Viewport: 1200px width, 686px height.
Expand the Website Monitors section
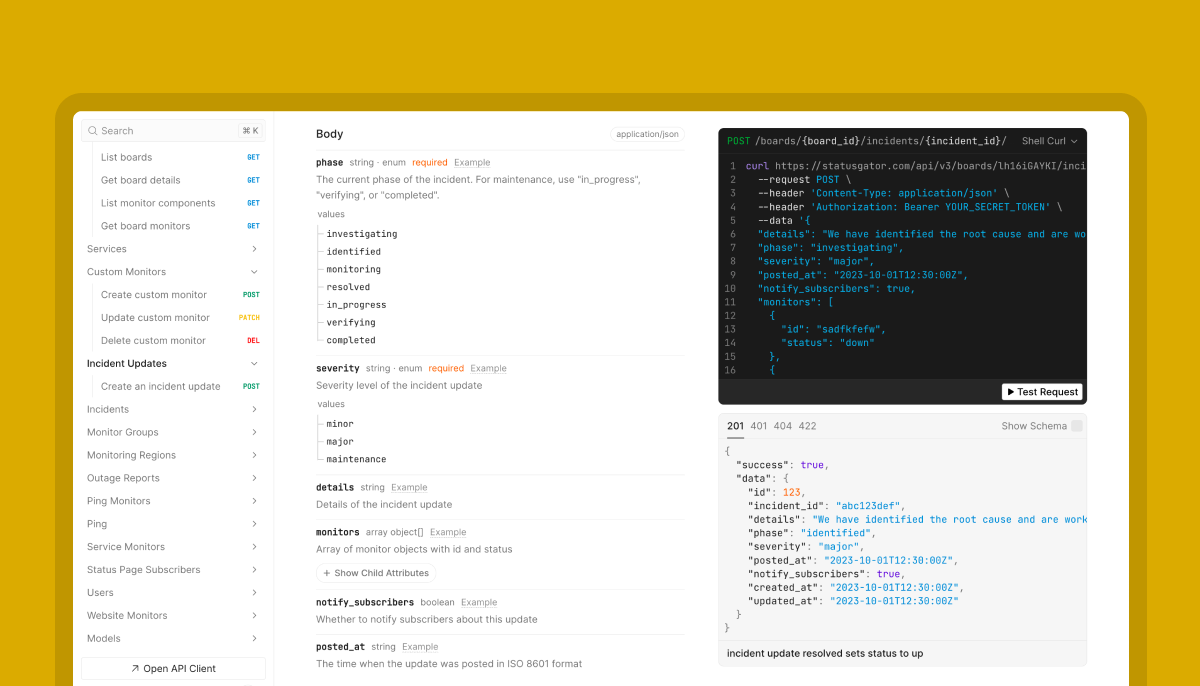click(x=254, y=616)
